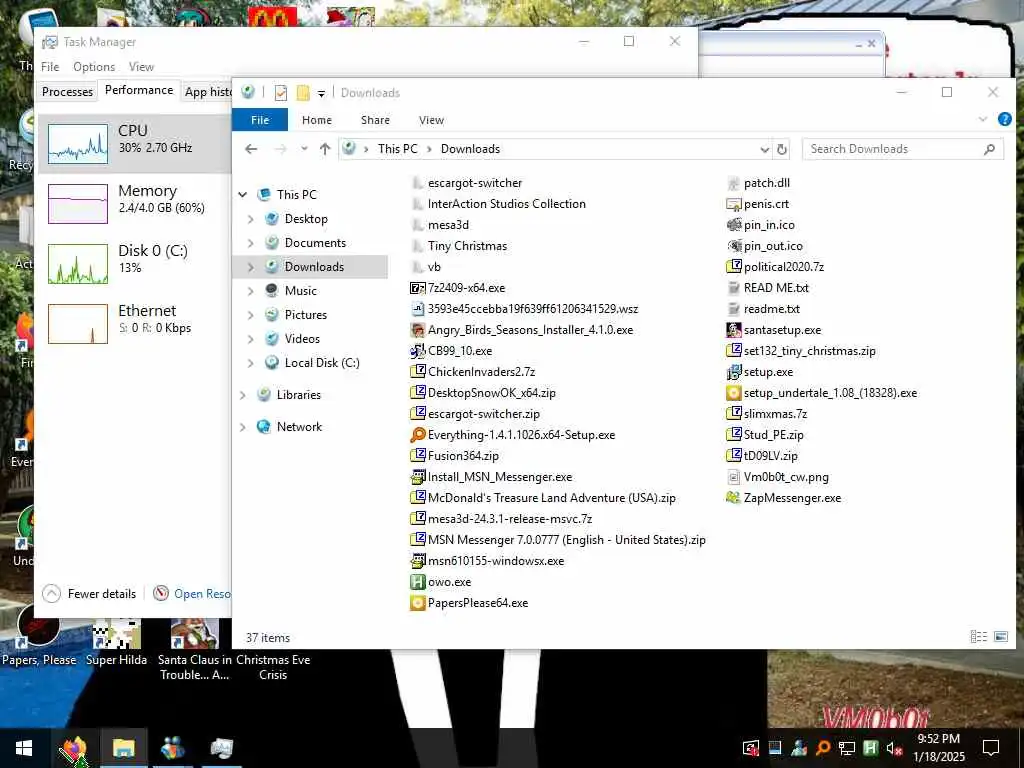
Task: Switch to details view icon in status bar
Action: point(978,637)
